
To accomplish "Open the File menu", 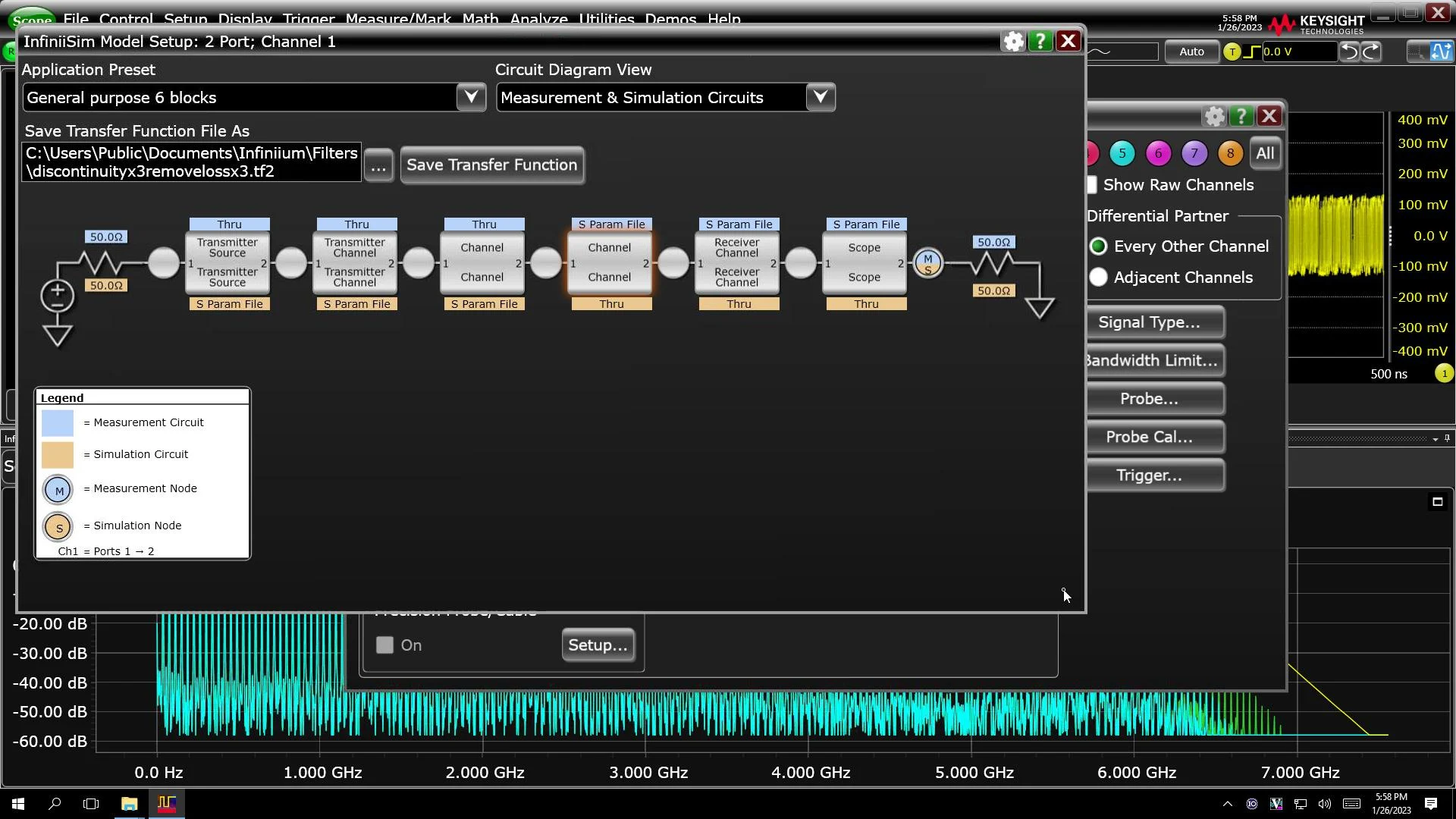I will pos(76,20).
